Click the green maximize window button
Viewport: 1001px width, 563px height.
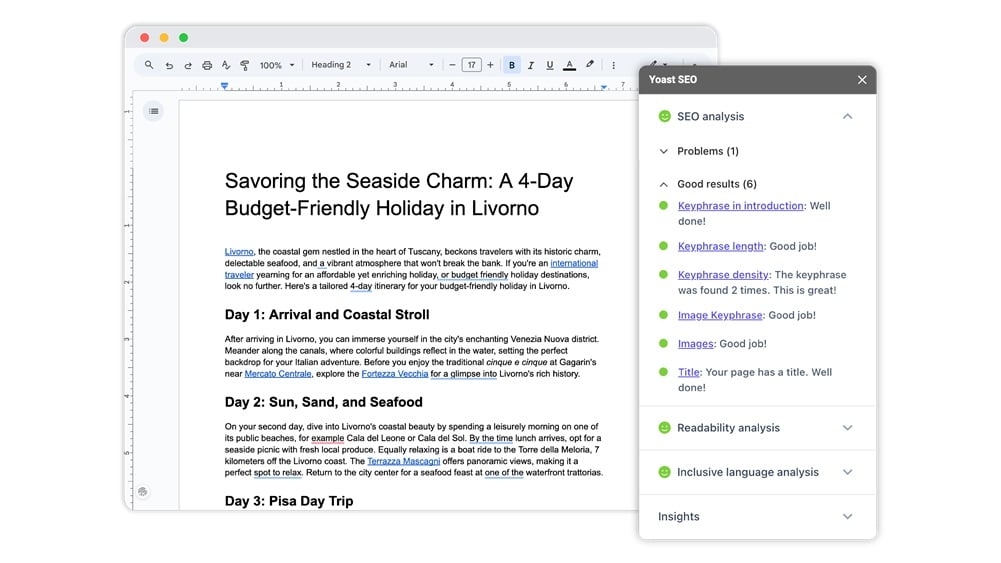(x=183, y=38)
